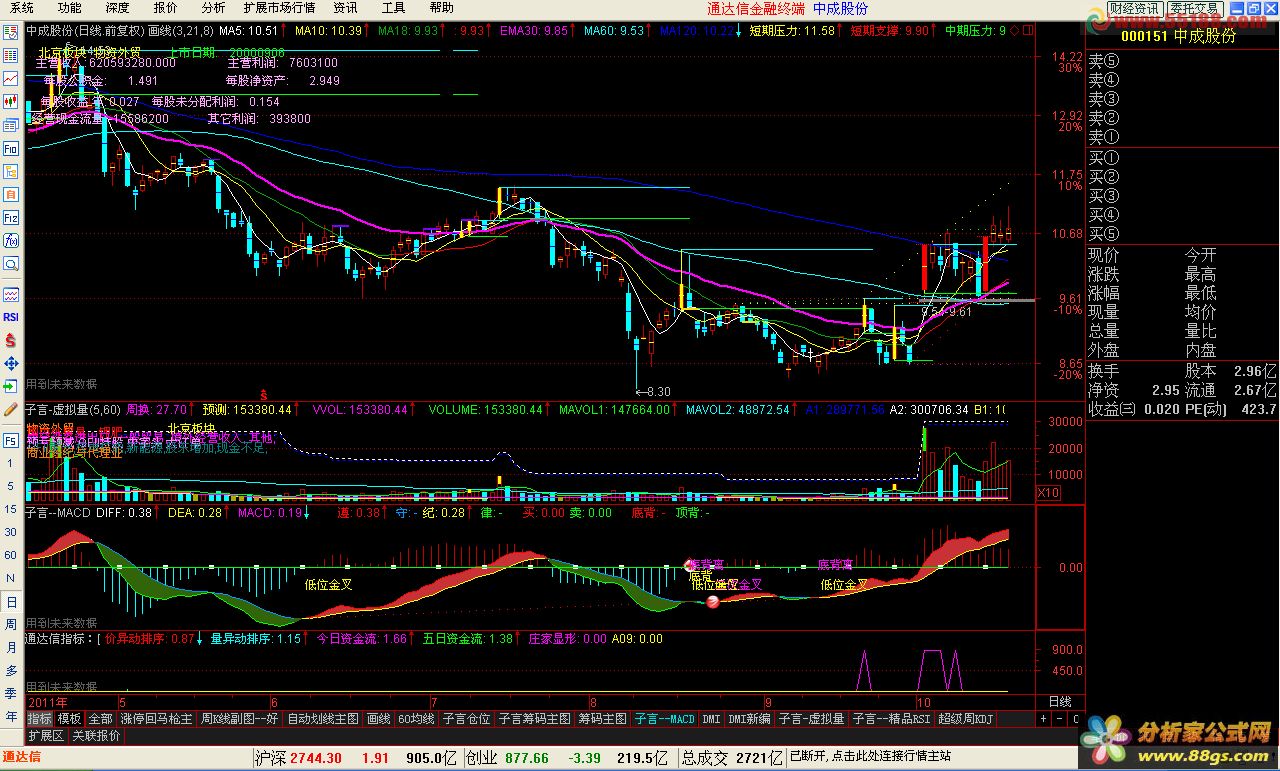Click the 沪深 index value 2744.30
Image resolution: width=1280 pixels, height=771 pixels.
coord(314,758)
